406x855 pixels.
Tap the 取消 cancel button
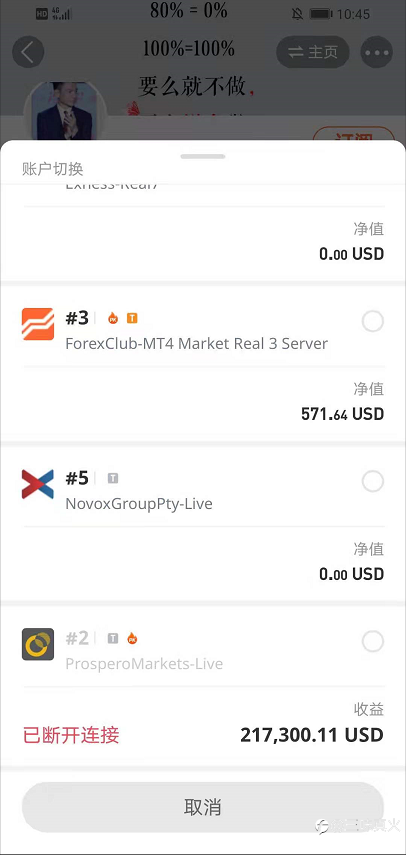pyautogui.click(x=203, y=807)
